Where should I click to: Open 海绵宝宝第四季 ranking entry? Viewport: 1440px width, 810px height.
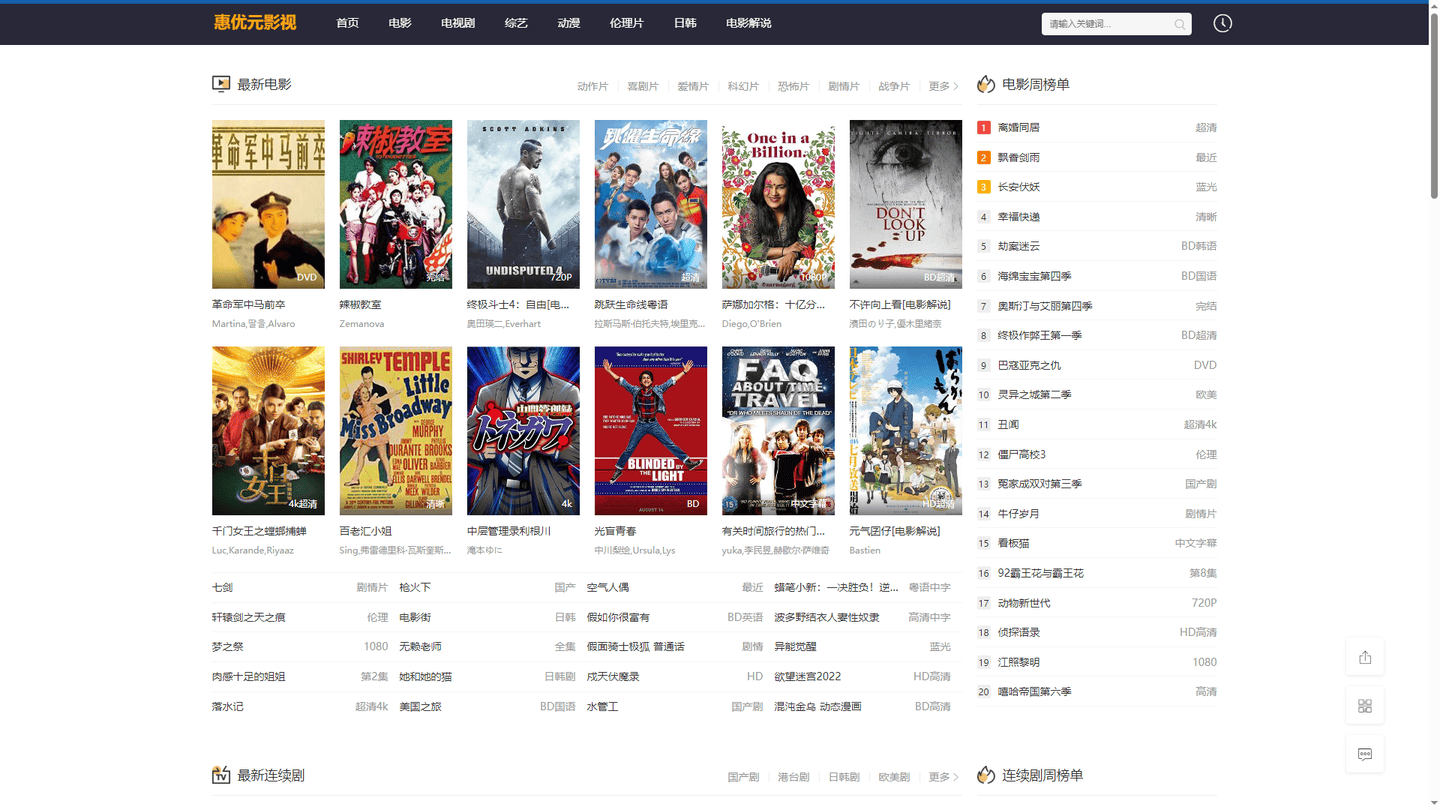point(1035,276)
